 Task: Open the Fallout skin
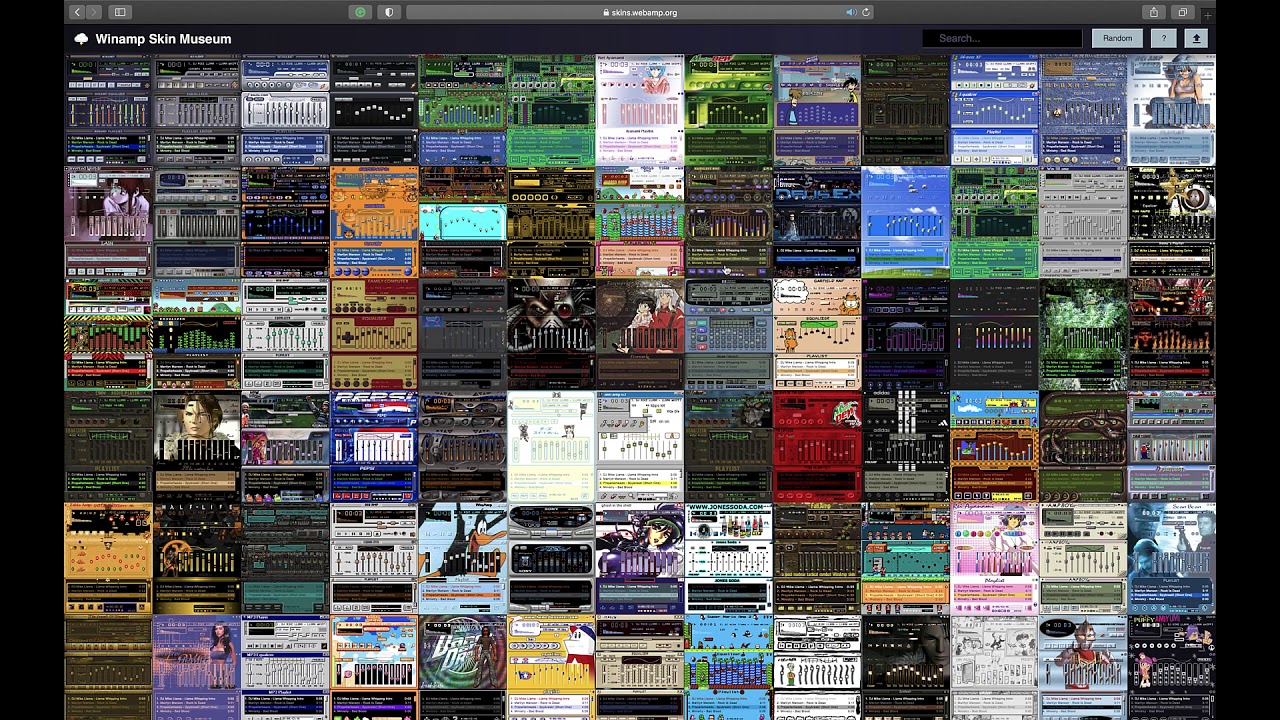(817, 558)
